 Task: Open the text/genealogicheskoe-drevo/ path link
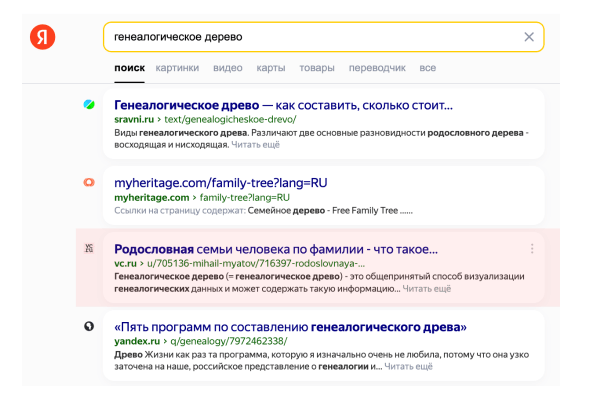coord(230,119)
